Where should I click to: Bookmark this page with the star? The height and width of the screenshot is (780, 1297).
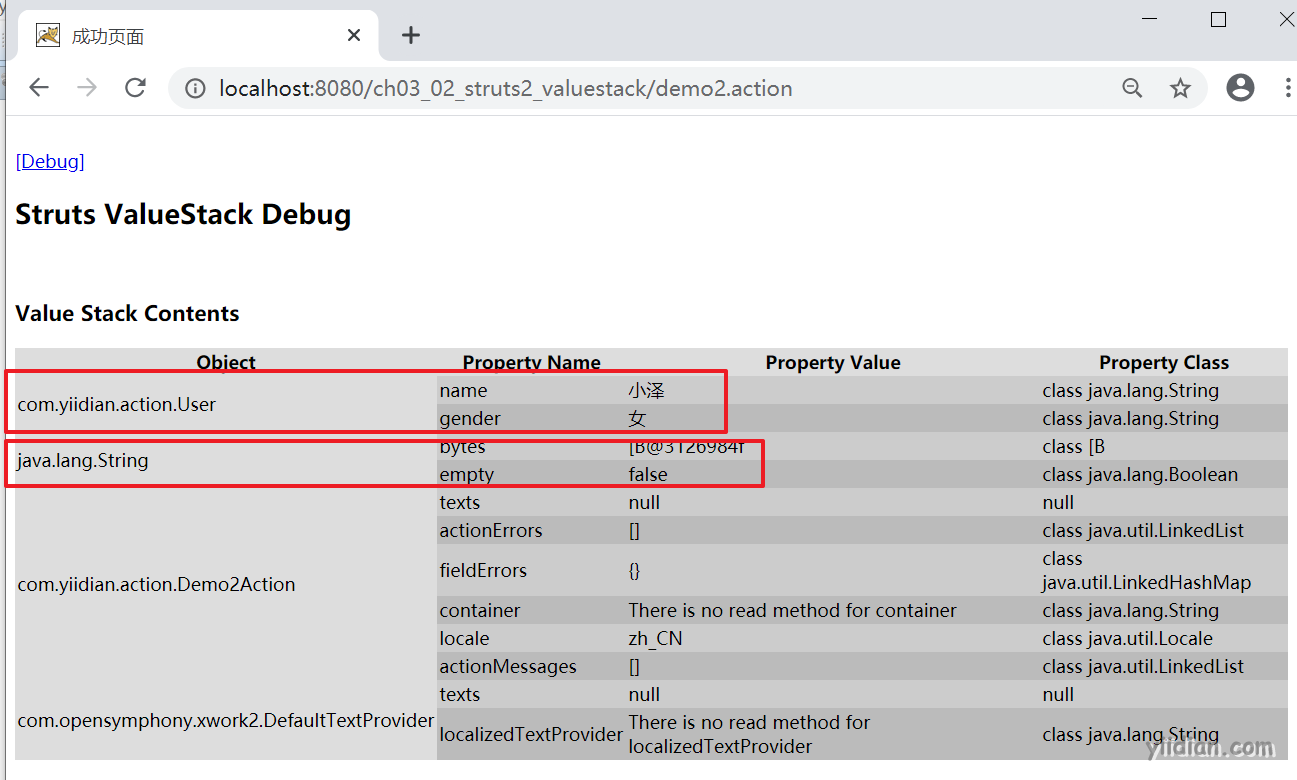(x=1181, y=88)
